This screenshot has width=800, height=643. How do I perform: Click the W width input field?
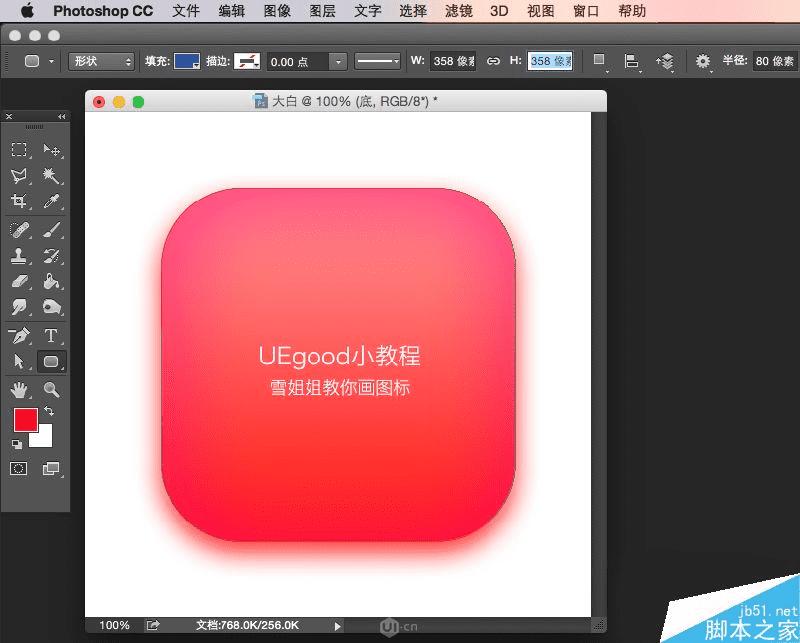pos(453,61)
